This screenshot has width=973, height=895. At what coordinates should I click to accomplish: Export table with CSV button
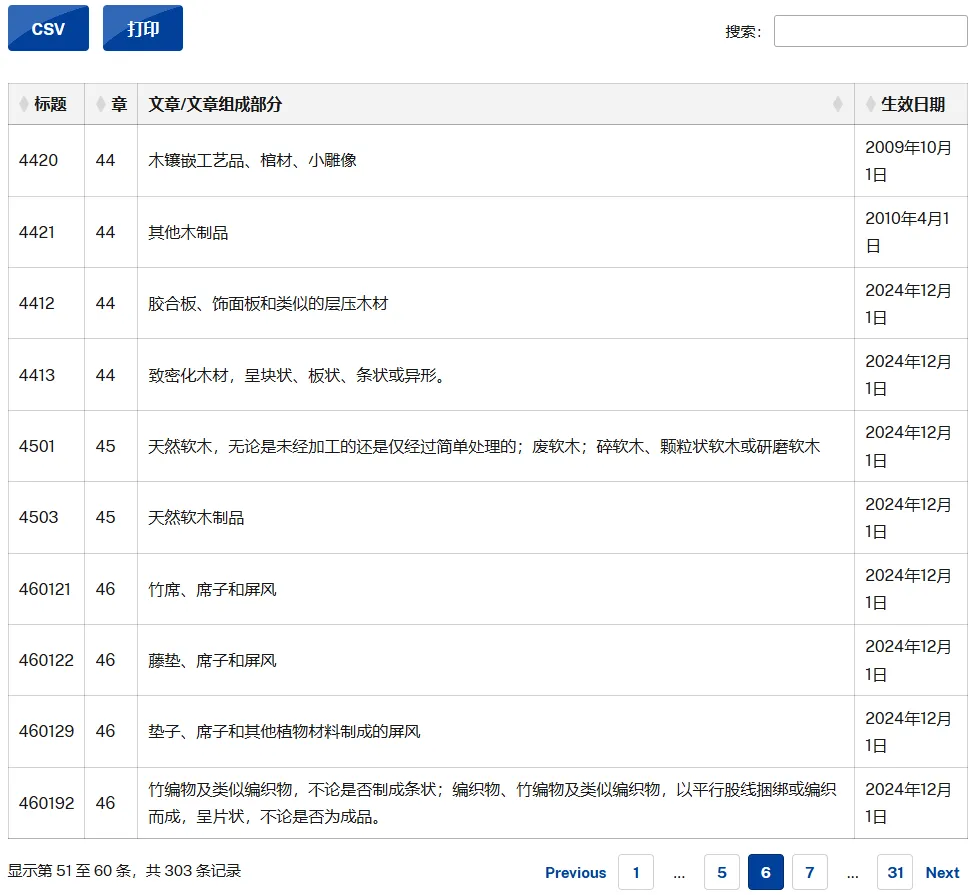point(48,28)
